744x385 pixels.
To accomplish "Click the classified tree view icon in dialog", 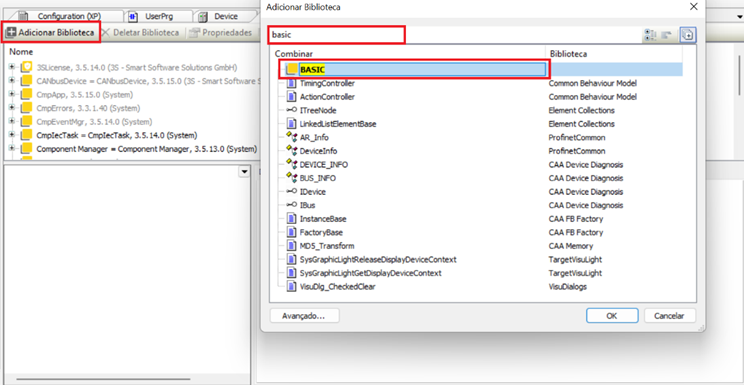I will click(650, 35).
